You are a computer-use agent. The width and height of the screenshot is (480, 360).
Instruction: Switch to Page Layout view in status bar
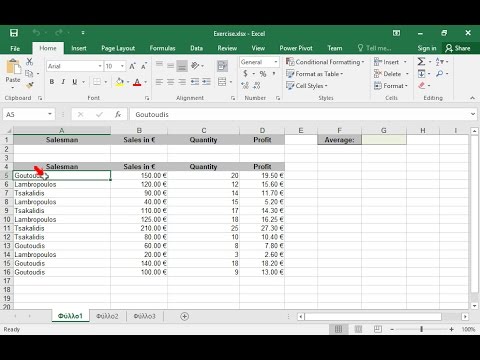[x=358, y=329]
